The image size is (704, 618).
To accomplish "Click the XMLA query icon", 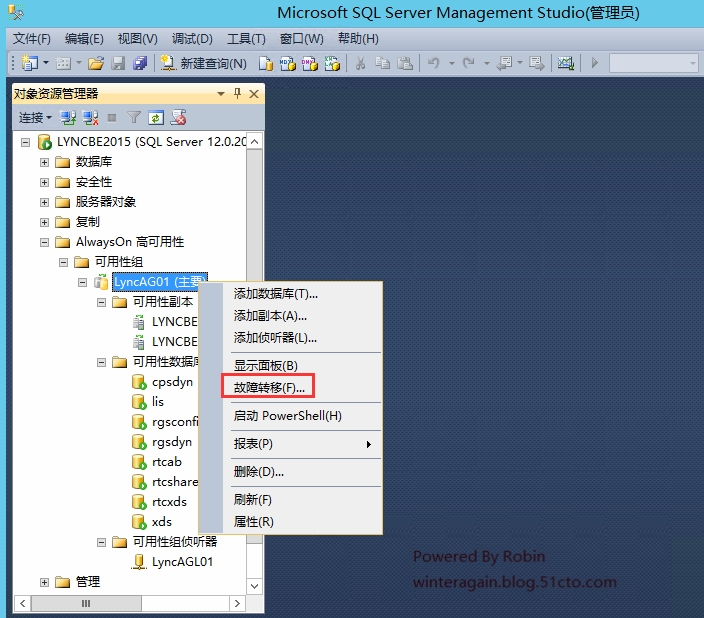I will pyautogui.click(x=332, y=63).
